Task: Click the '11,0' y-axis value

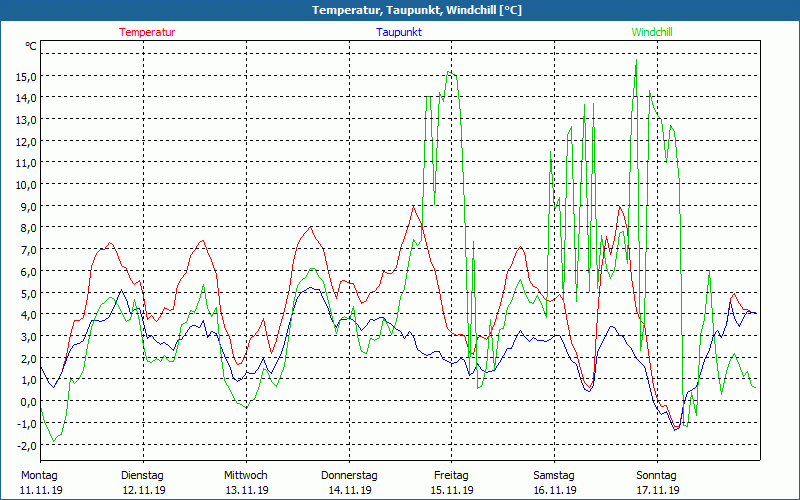Action: pos(26,163)
